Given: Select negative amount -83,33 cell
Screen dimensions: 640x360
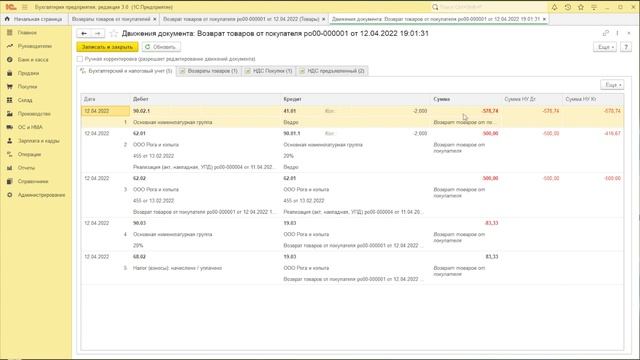Looking at the screenshot, I should [x=491, y=223].
